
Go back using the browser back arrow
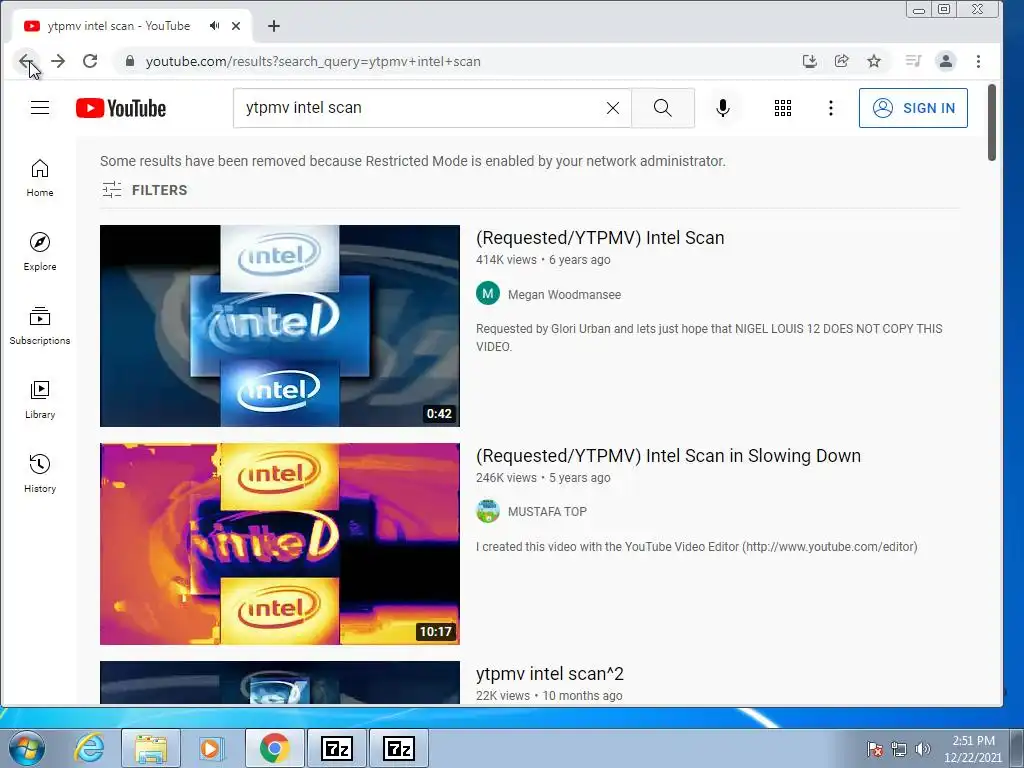coord(25,61)
